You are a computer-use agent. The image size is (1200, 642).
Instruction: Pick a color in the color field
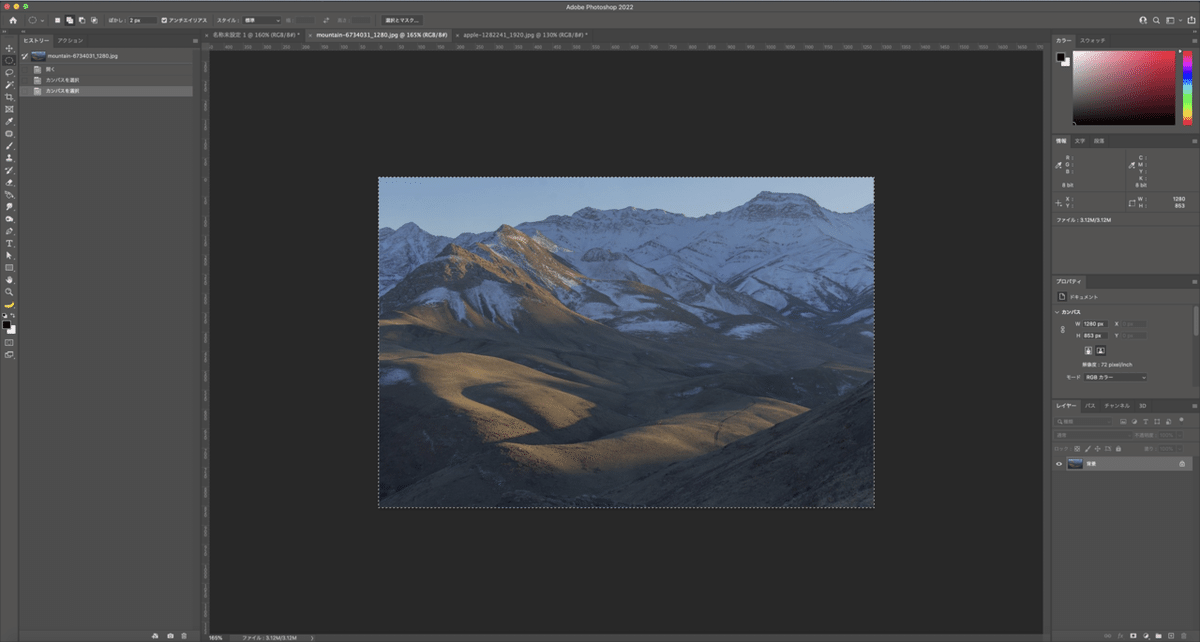click(1123, 87)
